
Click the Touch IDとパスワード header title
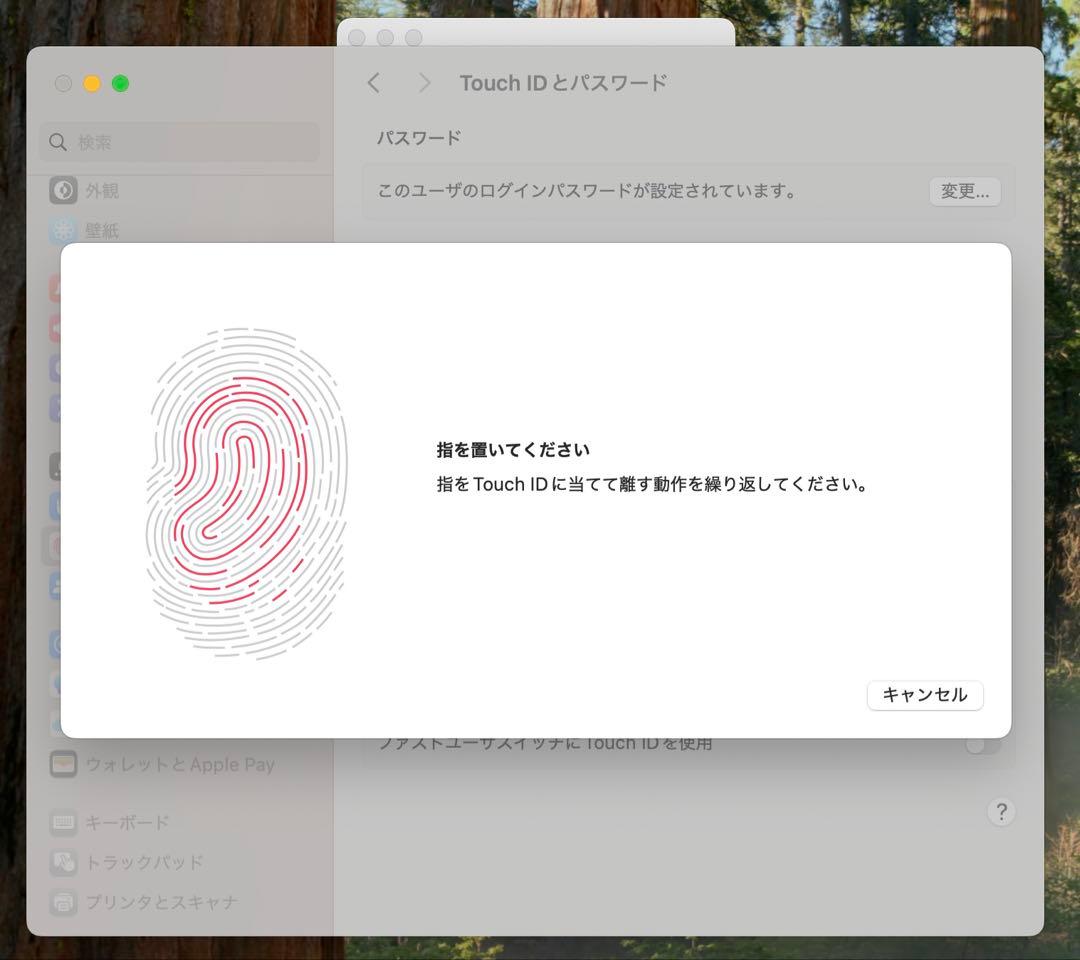(563, 83)
